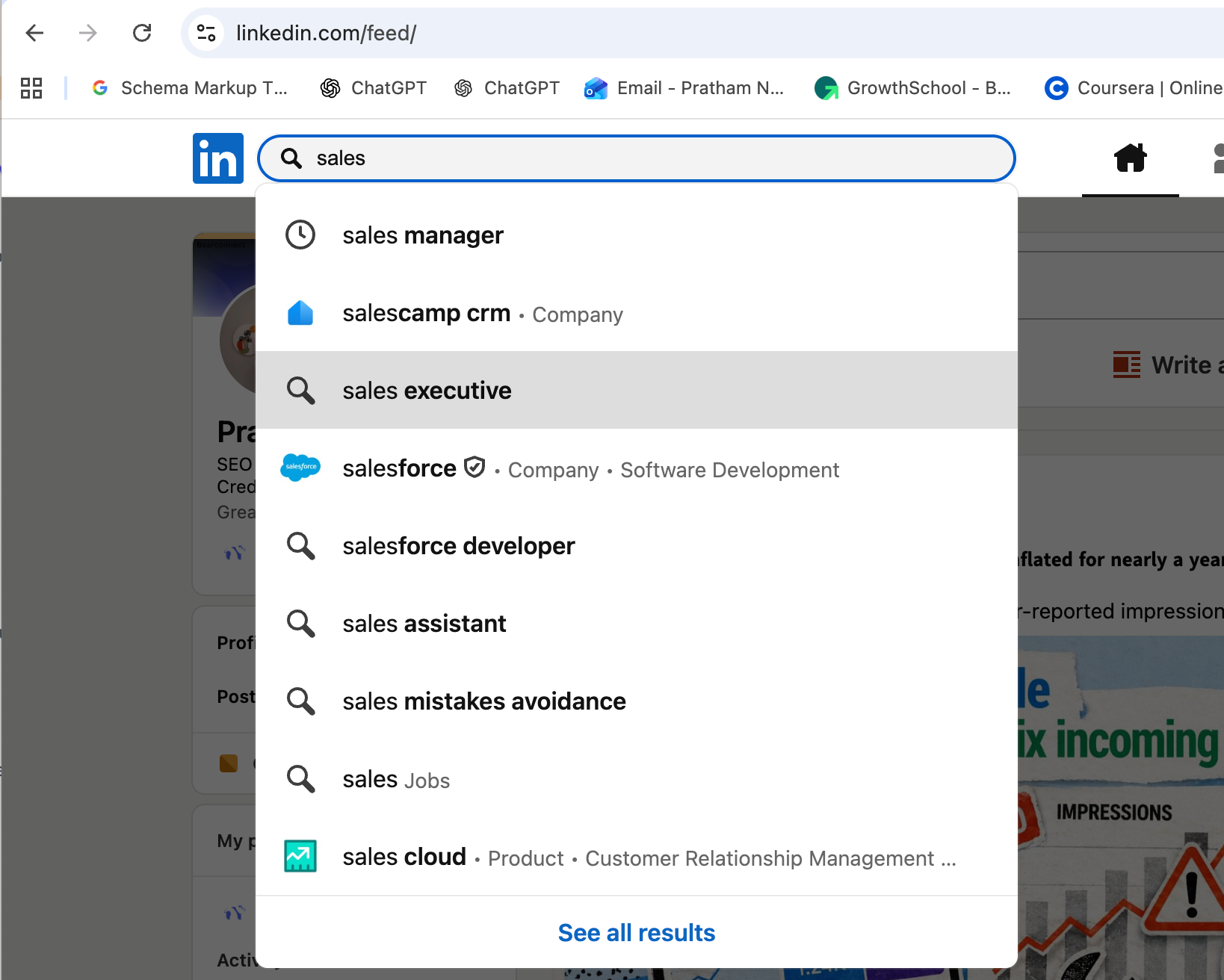Choose 'sales Jobs' suggestion
The height and width of the screenshot is (980, 1224).
pyautogui.click(x=396, y=779)
